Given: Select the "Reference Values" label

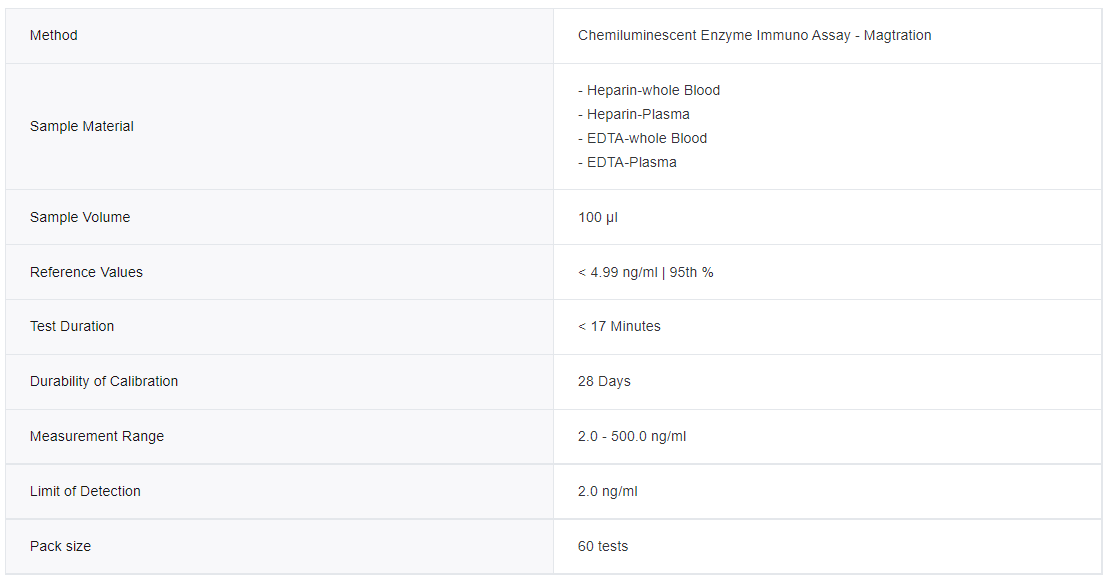Looking at the screenshot, I should pos(86,273).
